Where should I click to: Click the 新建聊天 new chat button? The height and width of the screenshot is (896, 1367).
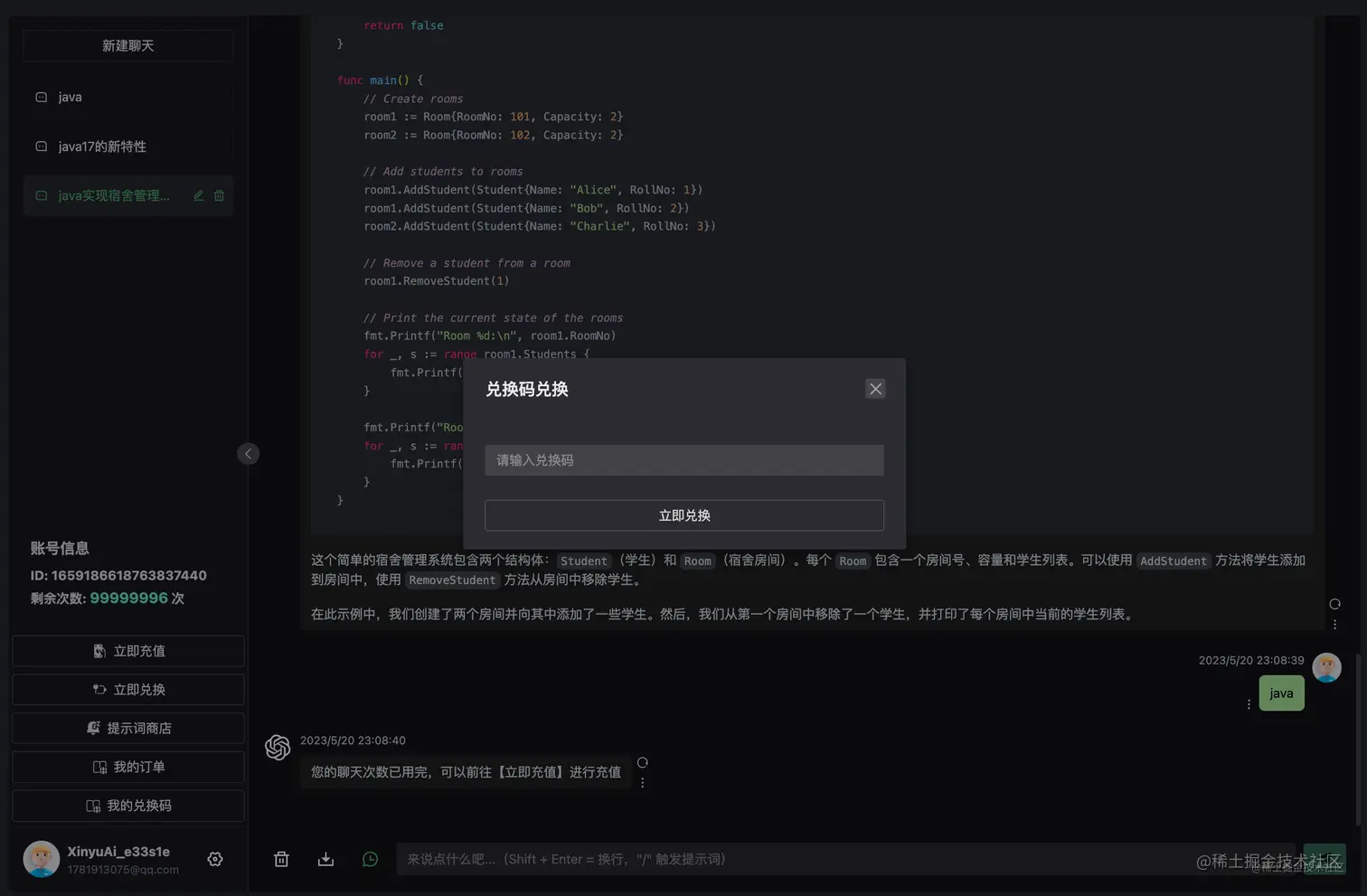[127, 45]
